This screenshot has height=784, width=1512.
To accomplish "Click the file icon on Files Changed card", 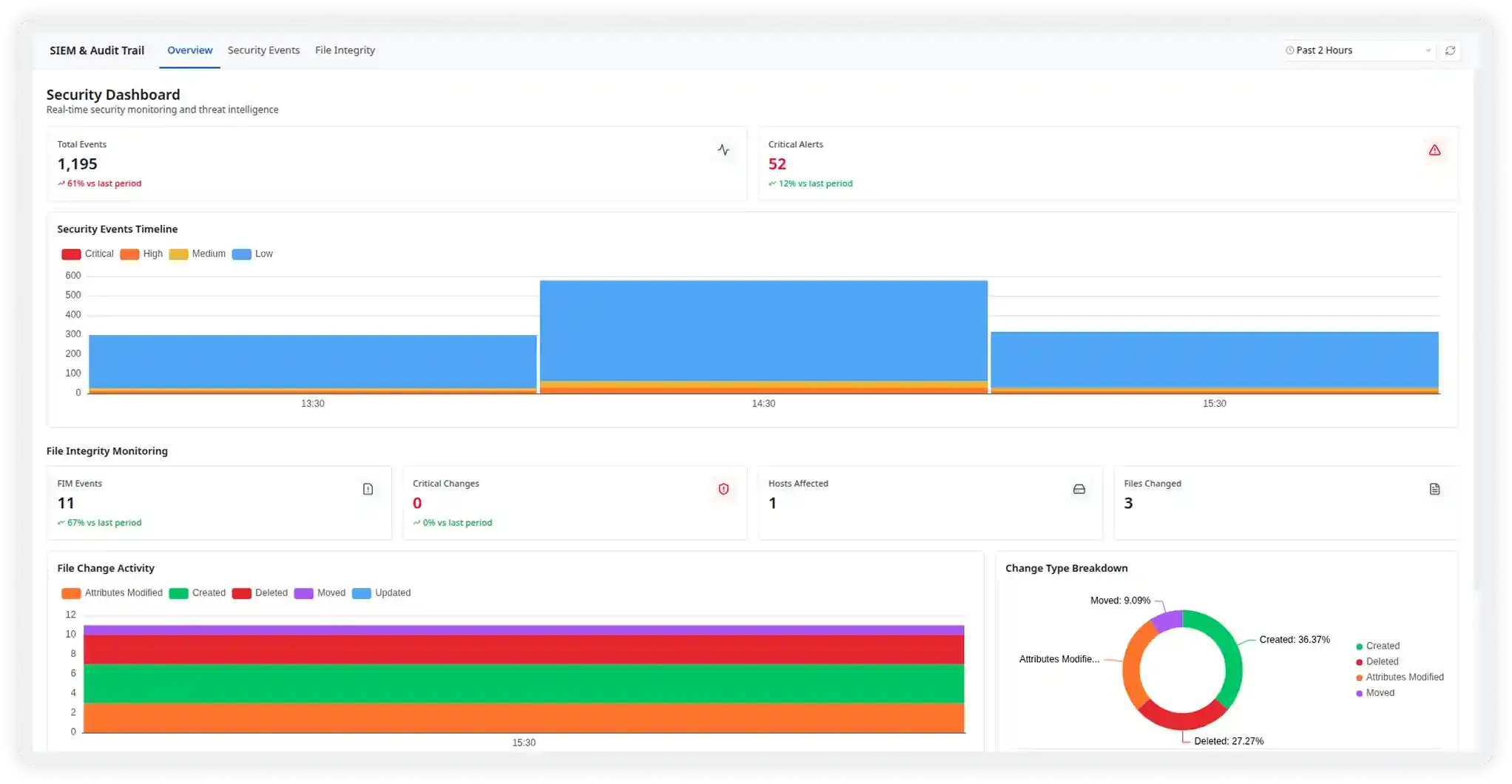I will pos(1434,489).
